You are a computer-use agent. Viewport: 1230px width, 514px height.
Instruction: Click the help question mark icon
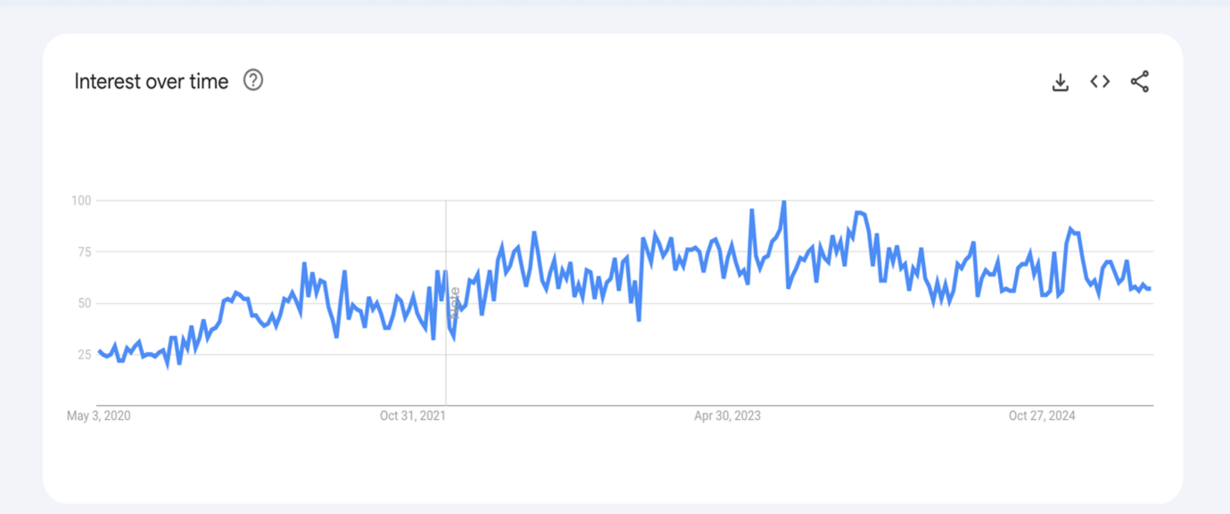[254, 81]
